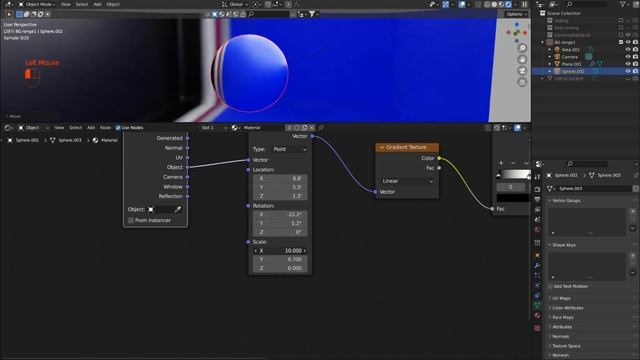Pause viewport render preview
Screen dimensions: 640x360
[x=524, y=4]
